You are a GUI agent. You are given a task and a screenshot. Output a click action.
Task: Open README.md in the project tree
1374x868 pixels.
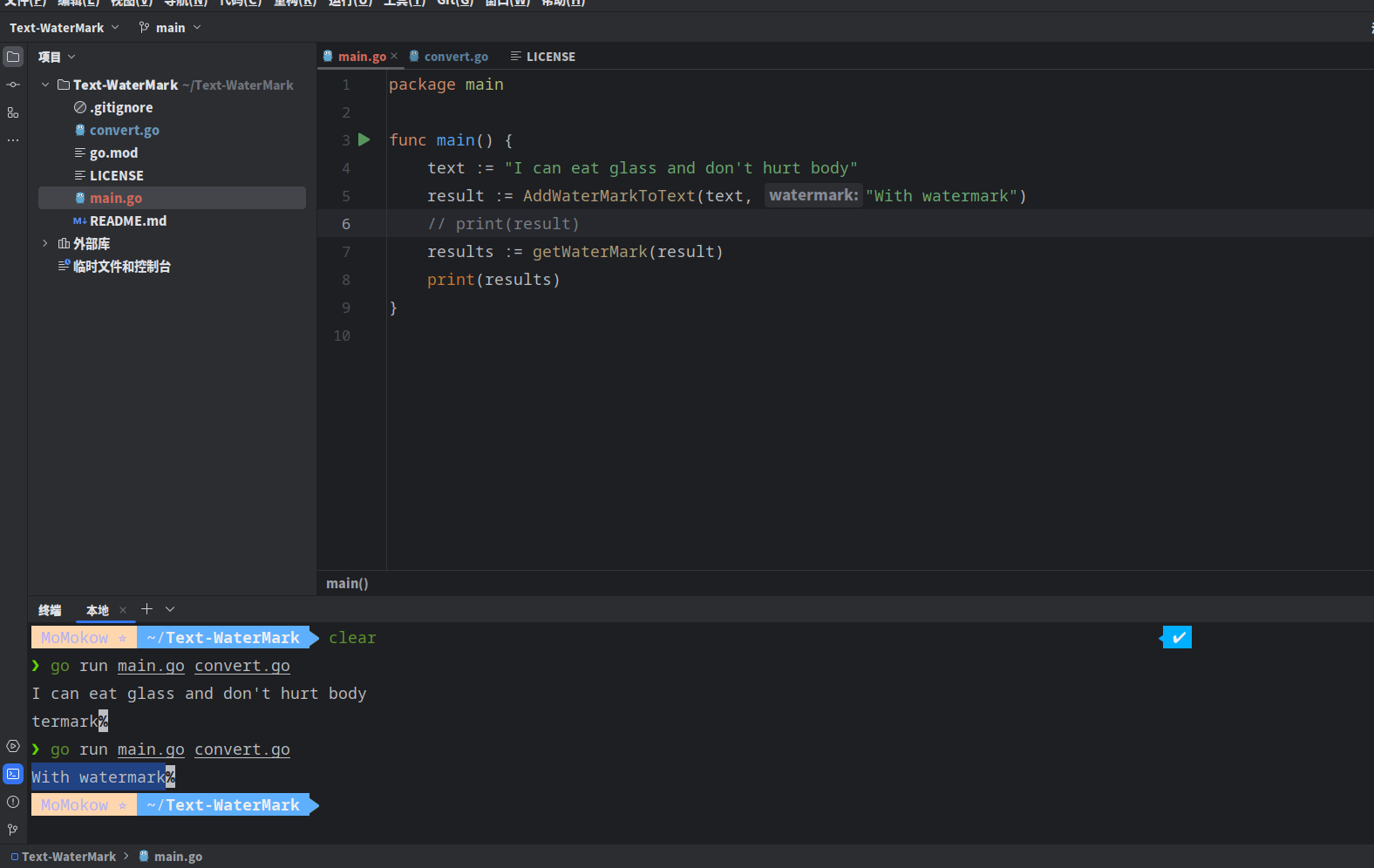[x=128, y=220]
